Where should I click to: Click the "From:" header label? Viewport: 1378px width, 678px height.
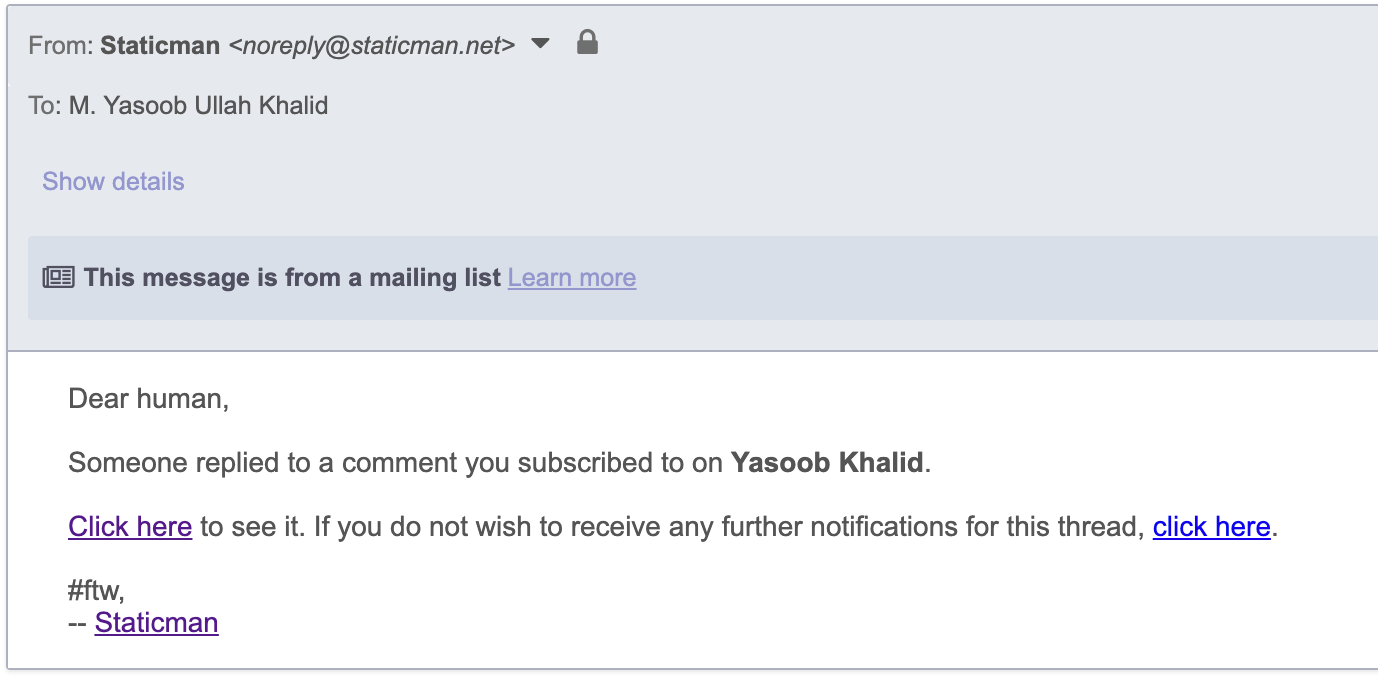tap(60, 45)
